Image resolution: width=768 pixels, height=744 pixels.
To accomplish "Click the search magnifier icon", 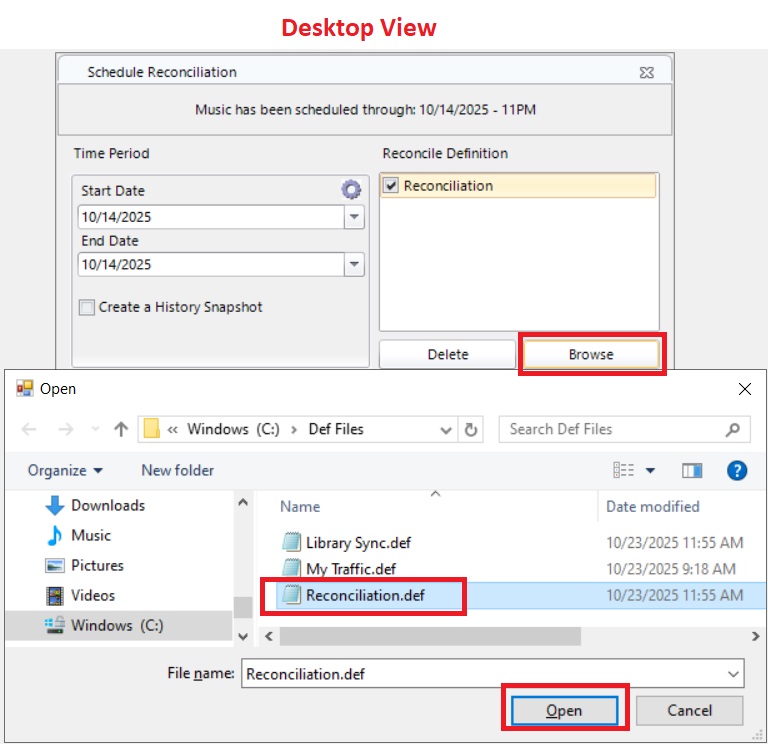I will 732,430.
